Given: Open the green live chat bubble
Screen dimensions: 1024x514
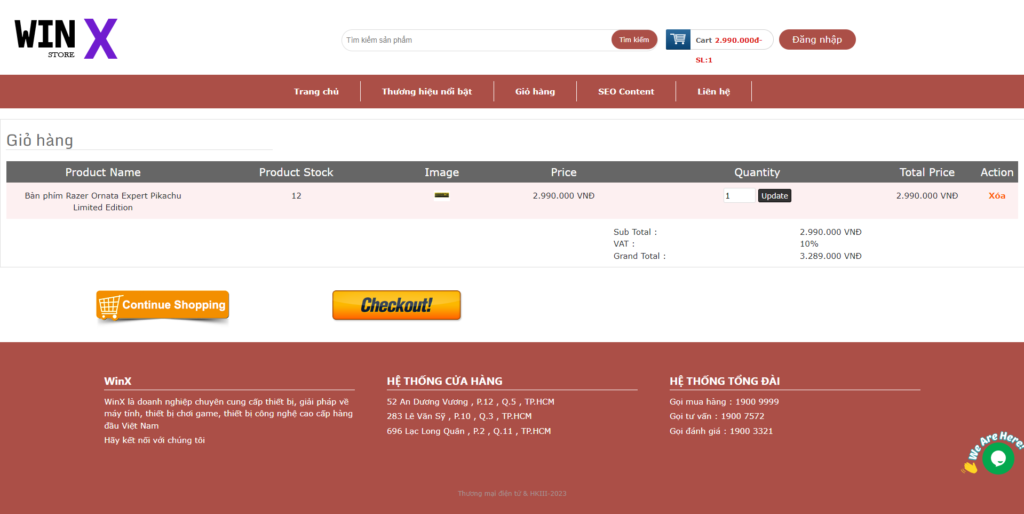Looking at the screenshot, I should pos(998,458).
